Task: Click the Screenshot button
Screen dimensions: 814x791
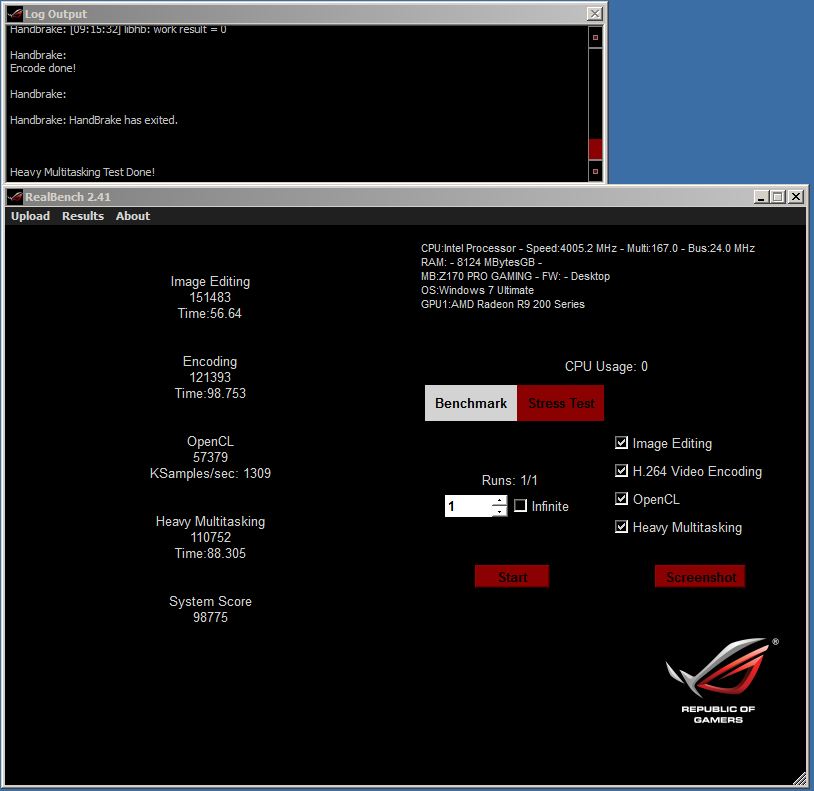Action: 700,577
